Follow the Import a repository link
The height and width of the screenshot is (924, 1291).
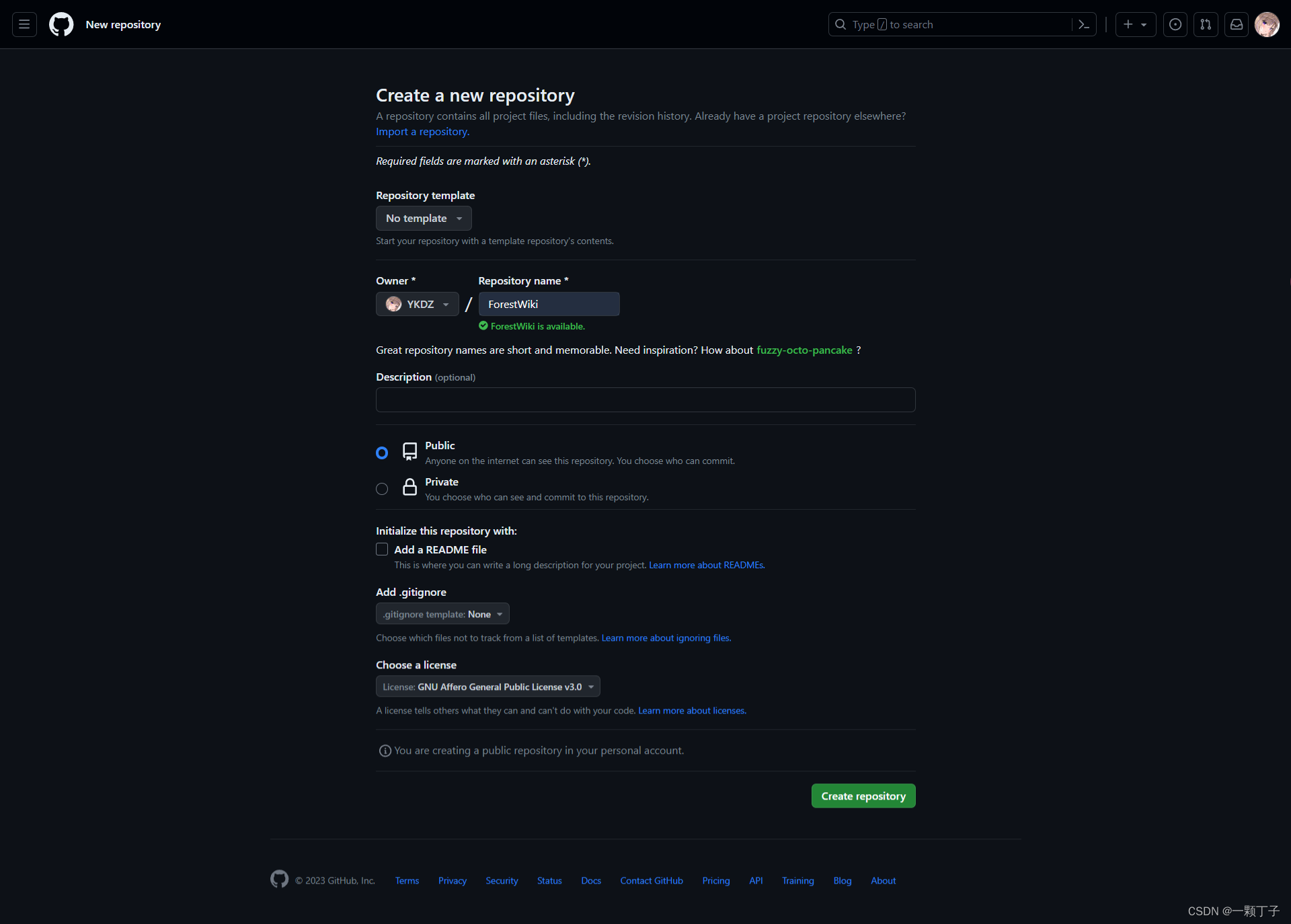(x=422, y=132)
